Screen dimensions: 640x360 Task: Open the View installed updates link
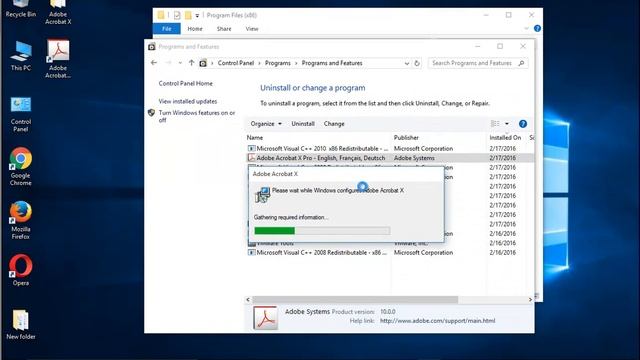click(x=188, y=101)
